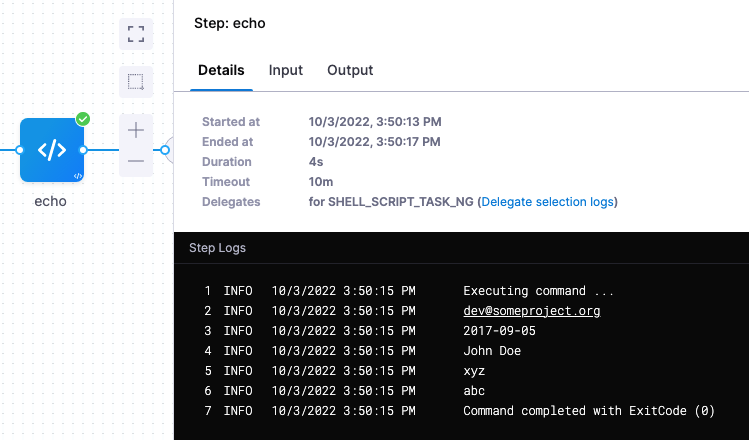The height and width of the screenshot is (440, 749).
Task: Click the echo label under the node
Action: point(51,200)
